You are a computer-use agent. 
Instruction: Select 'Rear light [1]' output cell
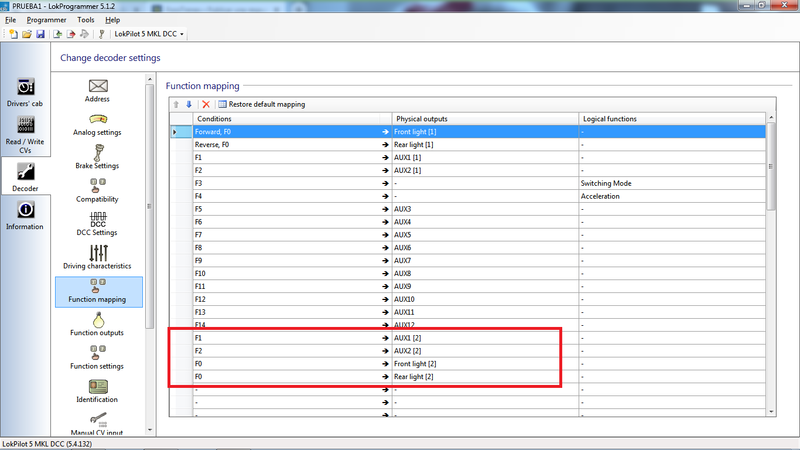(x=485, y=145)
